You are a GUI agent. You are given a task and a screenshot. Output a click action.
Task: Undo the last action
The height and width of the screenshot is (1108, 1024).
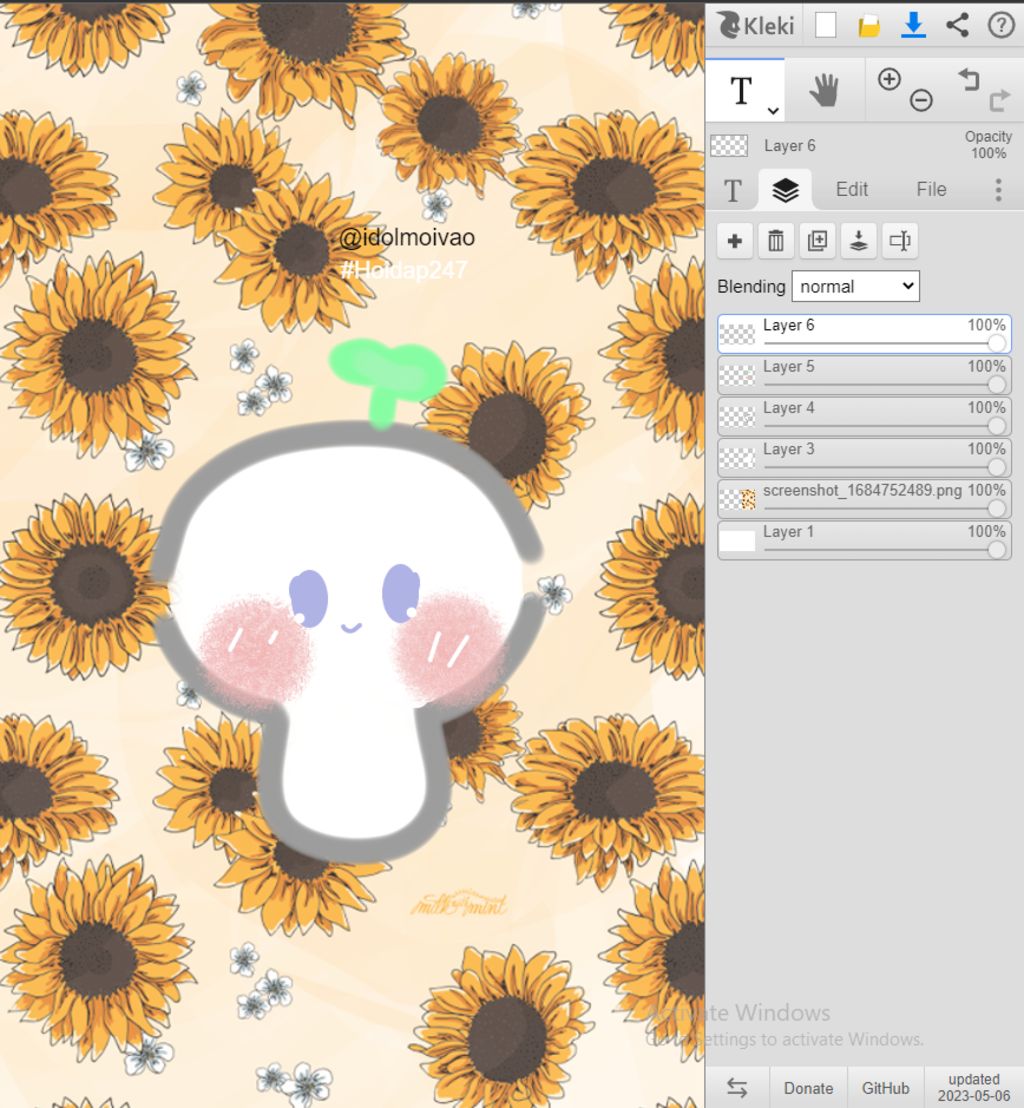[x=968, y=80]
